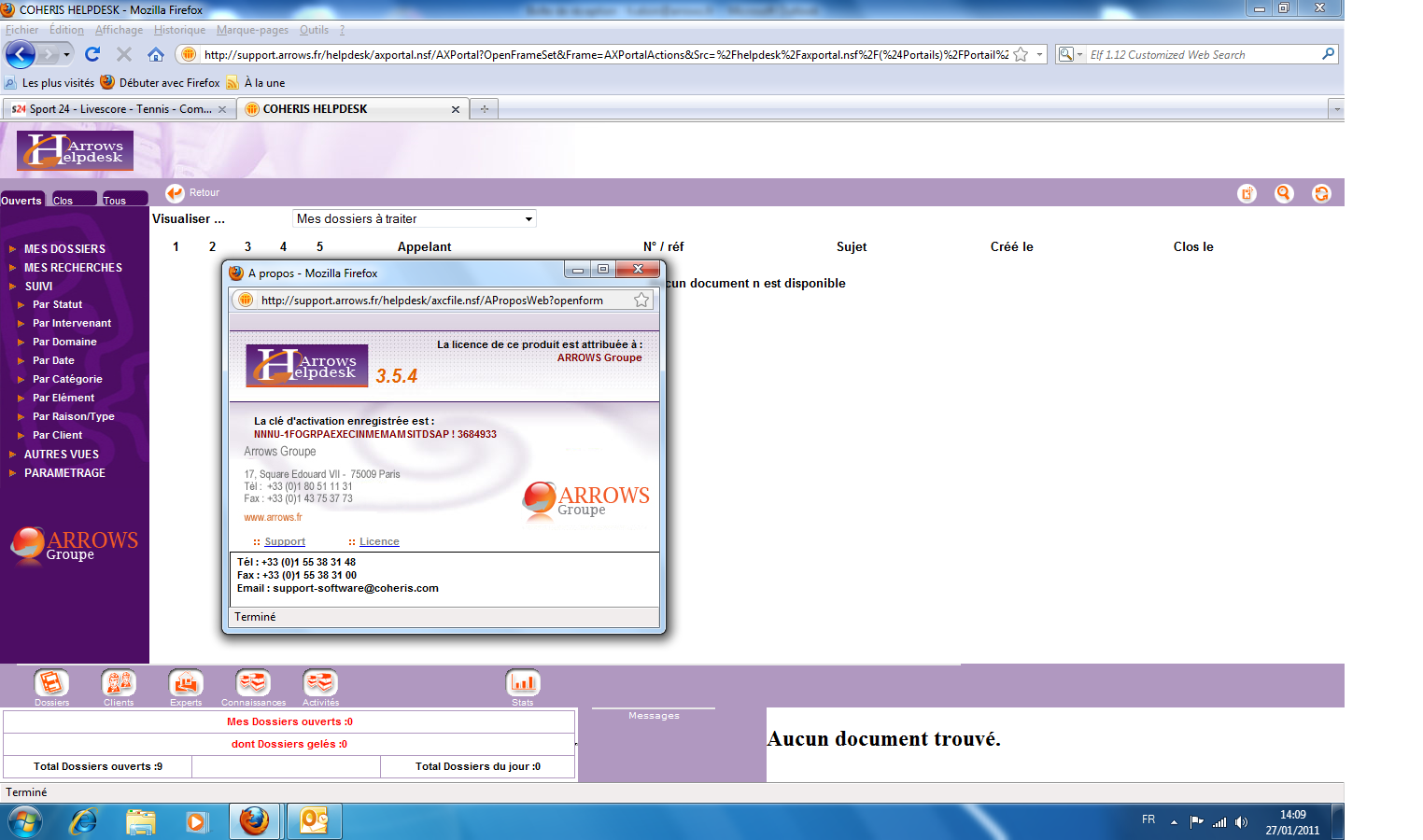Open Internet Explorer from taskbar
Viewport: 1423px width, 840px height.
[83, 822]
